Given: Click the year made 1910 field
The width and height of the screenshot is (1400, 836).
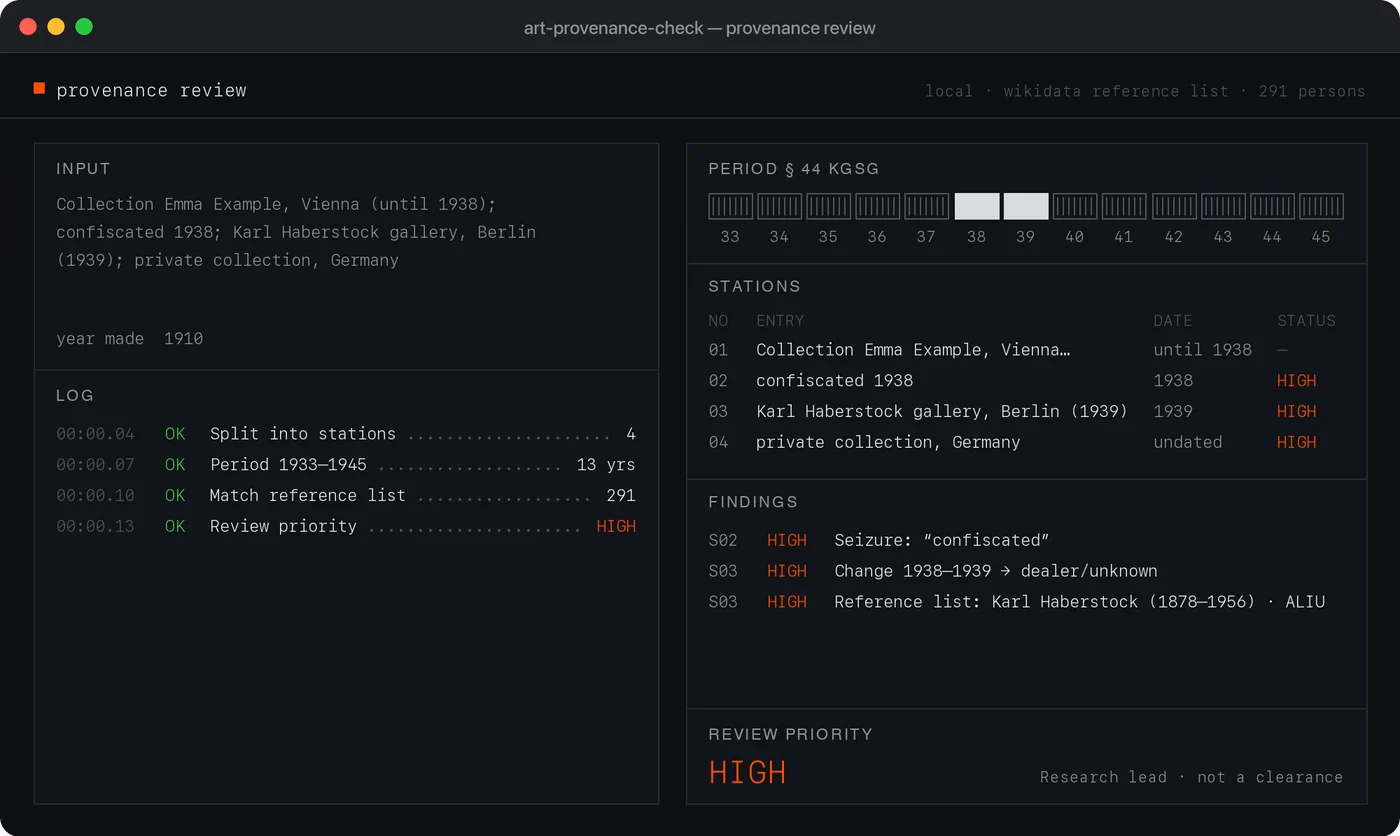Looking at the screenshot, I should (x=130, y=339).
